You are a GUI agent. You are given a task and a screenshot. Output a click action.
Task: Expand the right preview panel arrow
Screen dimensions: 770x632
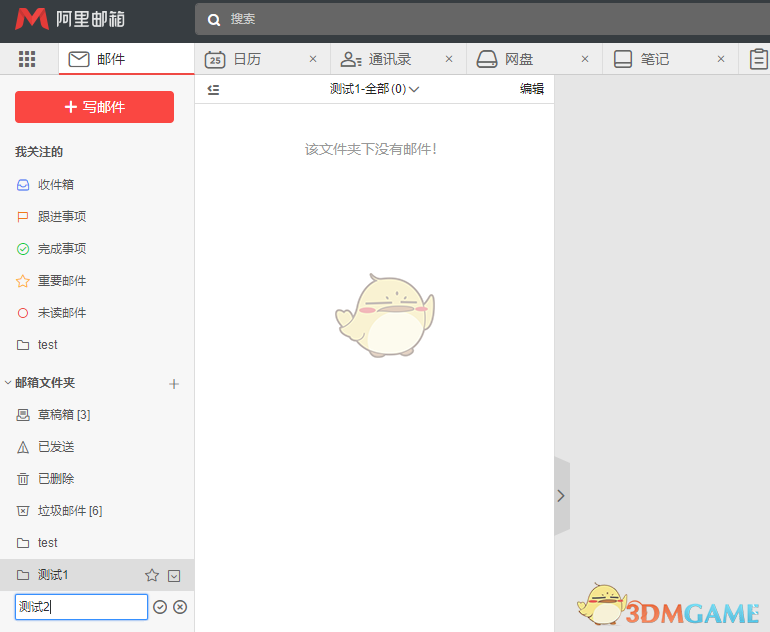pos(561,496)
